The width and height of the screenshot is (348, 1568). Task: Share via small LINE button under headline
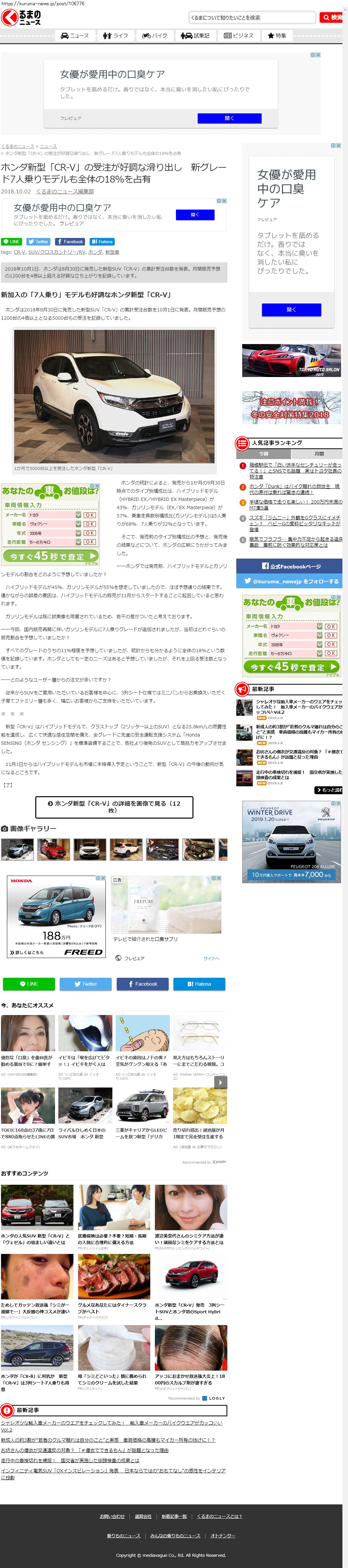pyautogui.click(x=12, y=241)
